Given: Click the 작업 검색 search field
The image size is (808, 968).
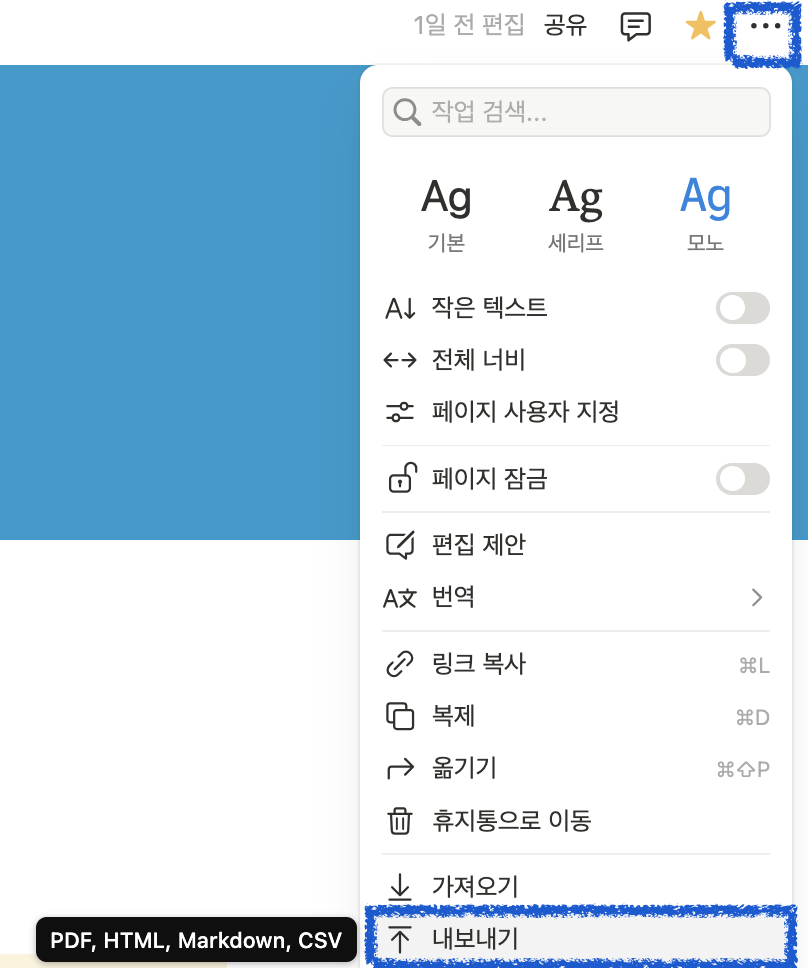Looking at the screenshot, I should 575,111.
